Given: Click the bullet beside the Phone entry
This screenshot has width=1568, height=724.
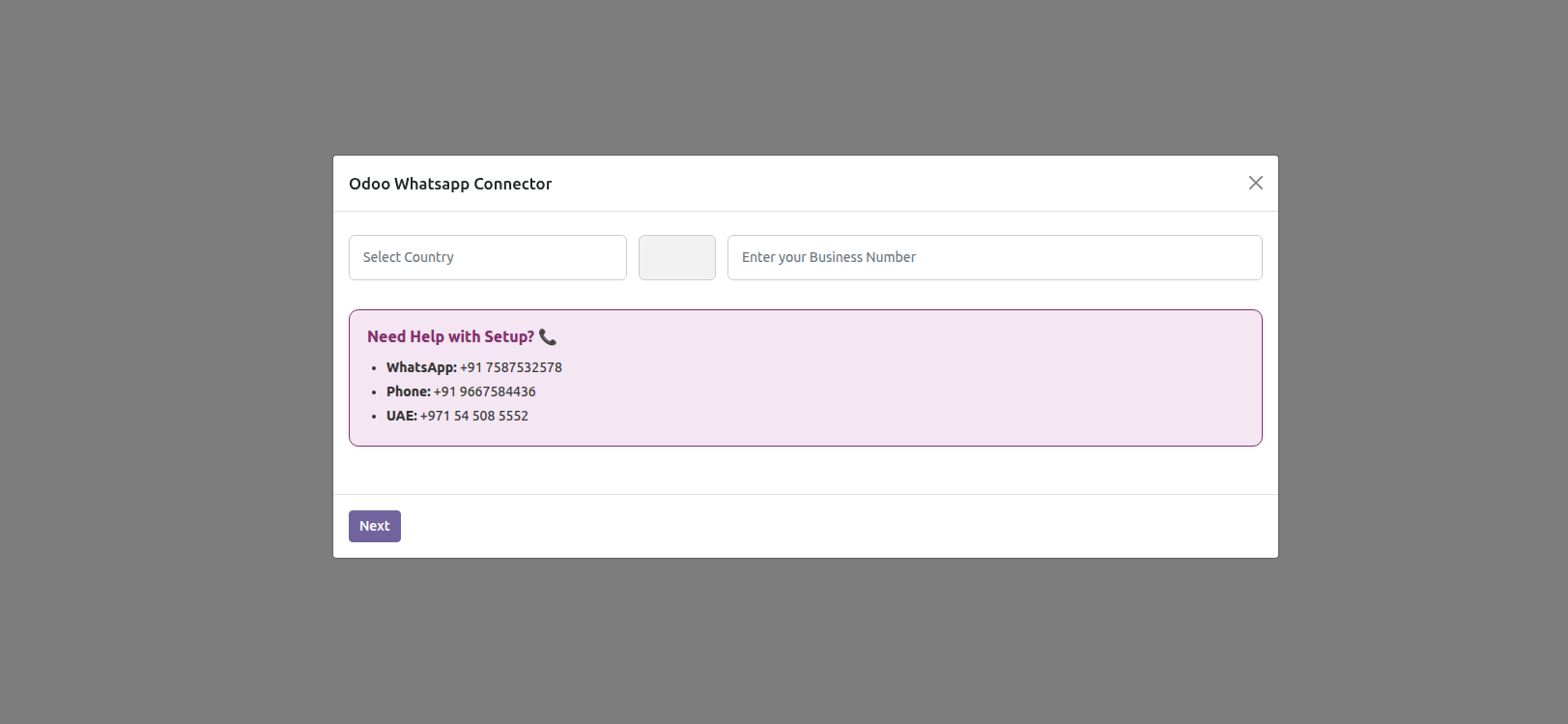Looking at the screenshot, I should coord(374,392).
